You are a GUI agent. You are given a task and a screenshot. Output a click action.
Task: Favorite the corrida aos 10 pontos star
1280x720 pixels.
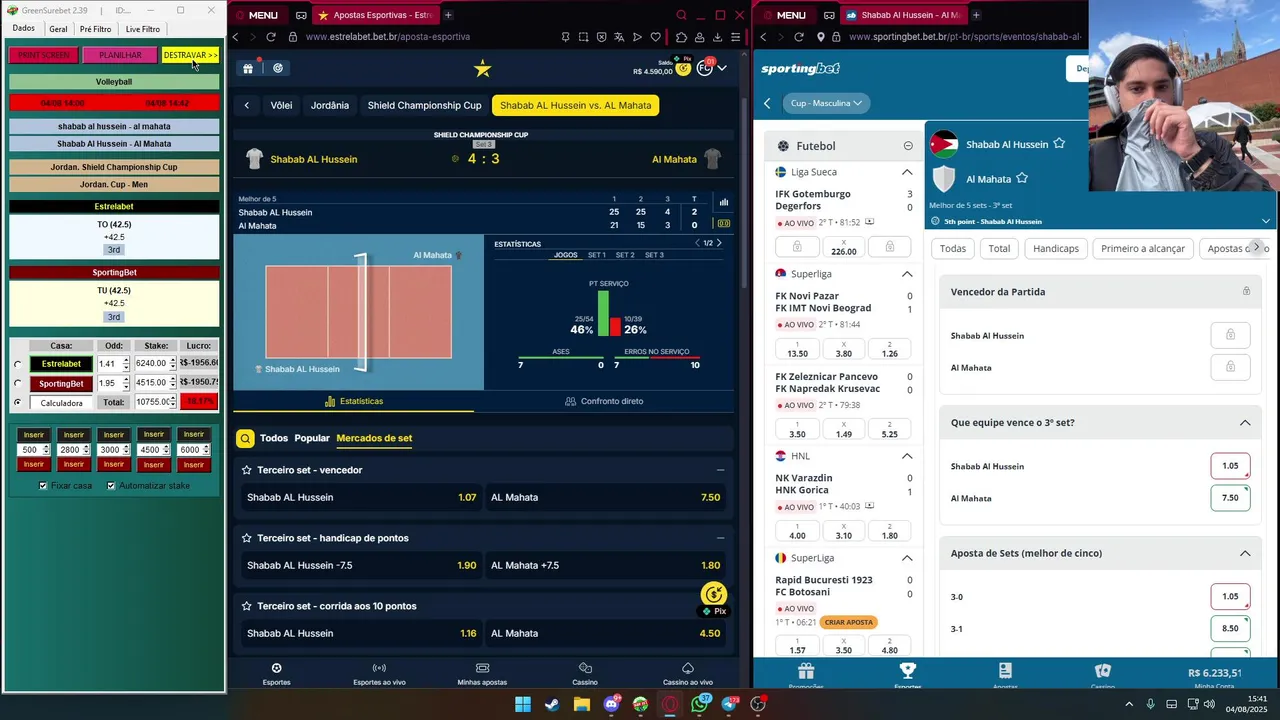pos(247,606)
